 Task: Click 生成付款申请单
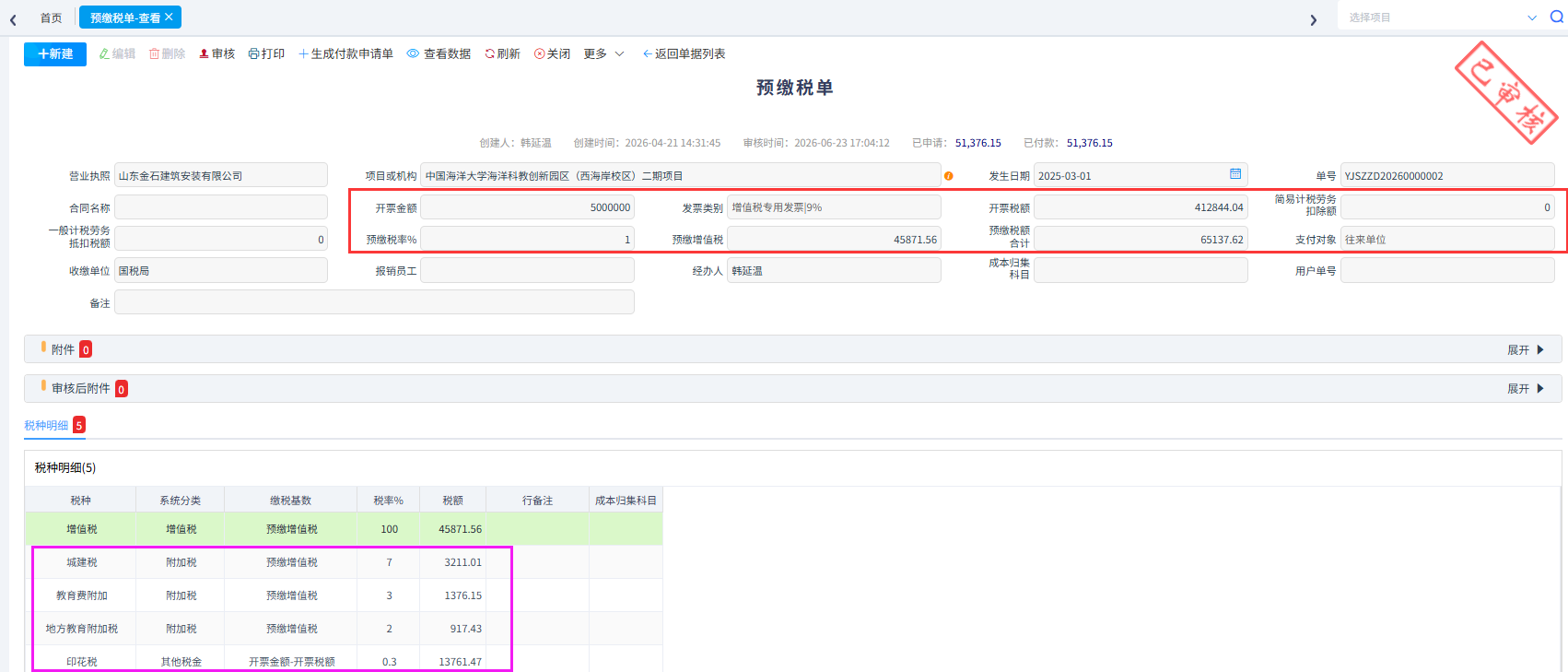[345, 54]
